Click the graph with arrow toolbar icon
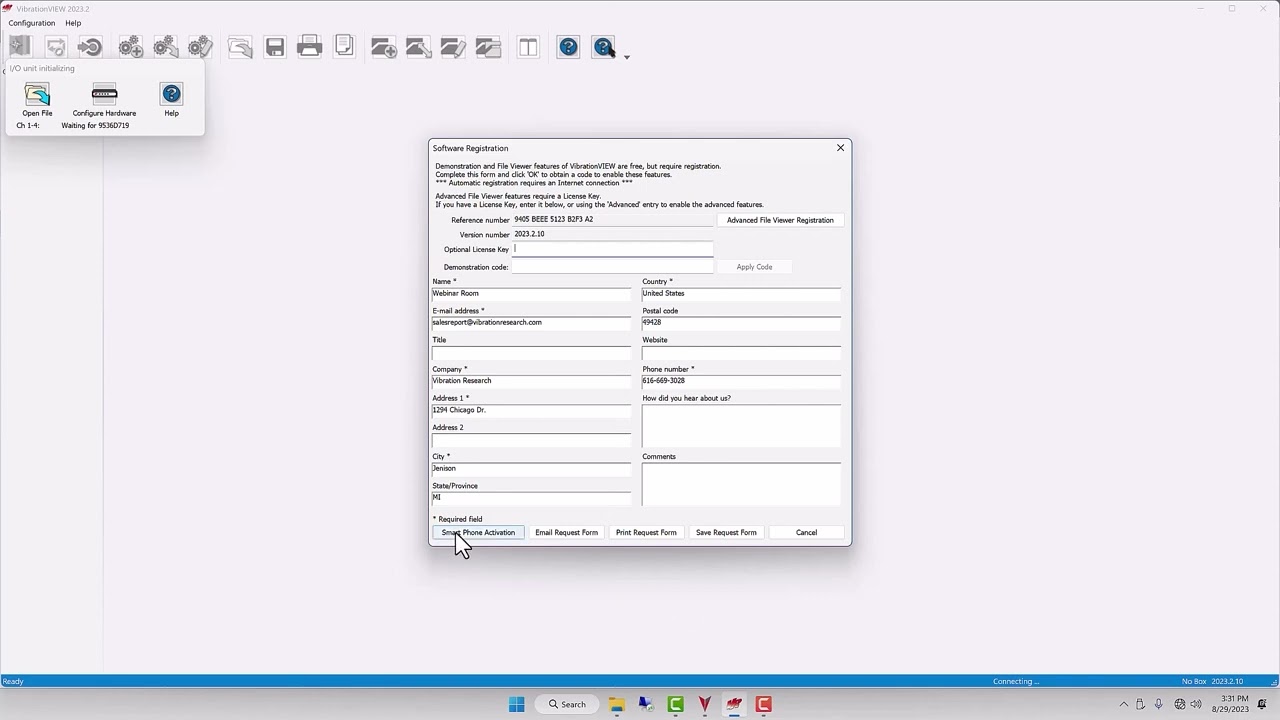The height and width of the screenshot is (720, 1280). coord(419,47)
